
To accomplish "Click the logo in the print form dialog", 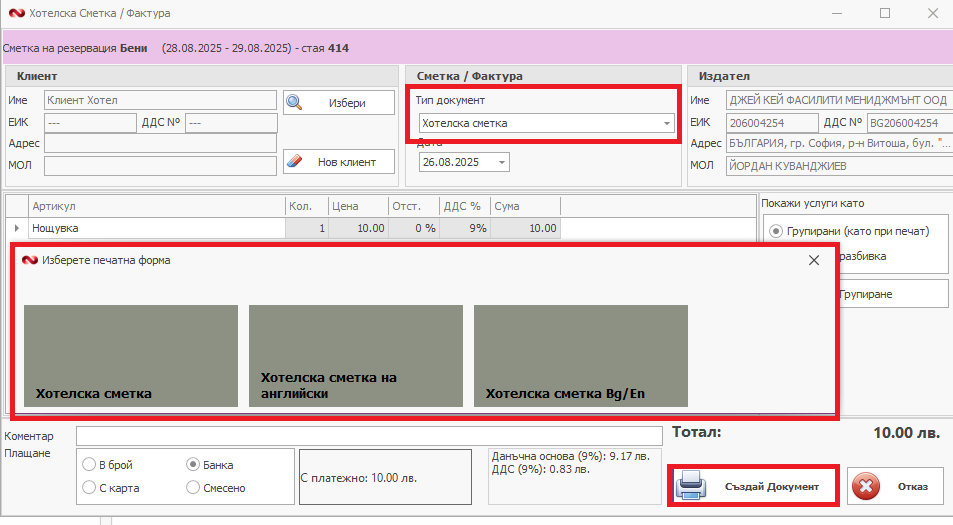I will pyautogui.click(x=30, y=260).
